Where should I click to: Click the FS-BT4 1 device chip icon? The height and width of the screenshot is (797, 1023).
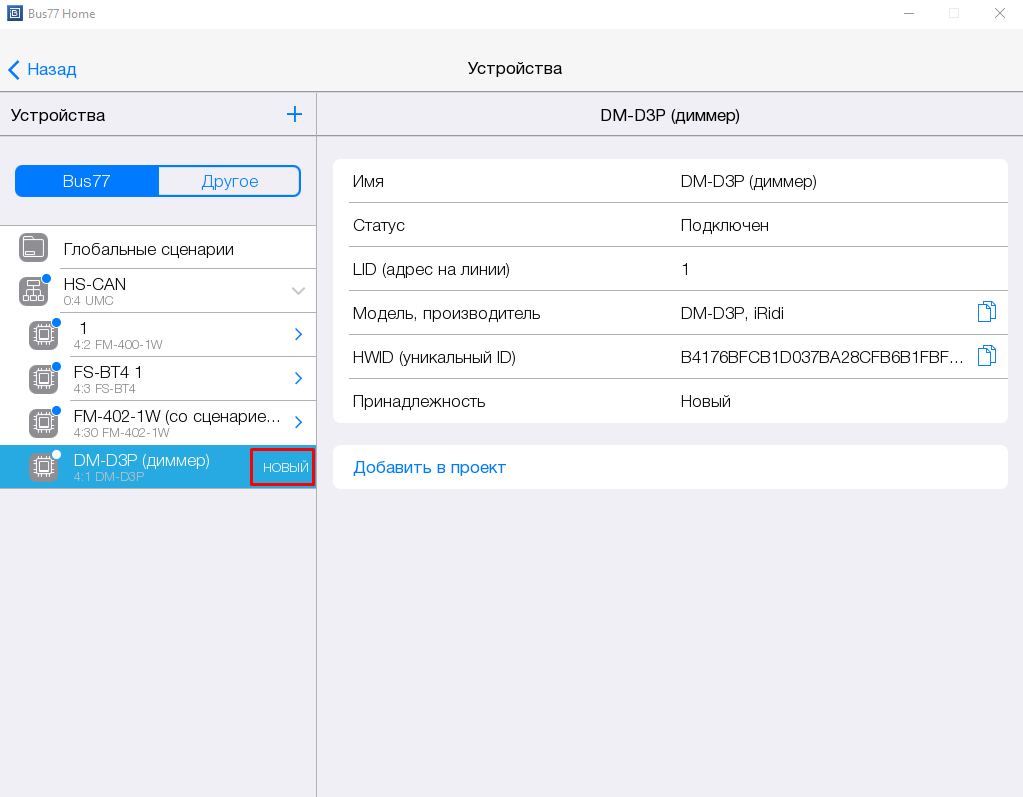(x=43, y=378)
